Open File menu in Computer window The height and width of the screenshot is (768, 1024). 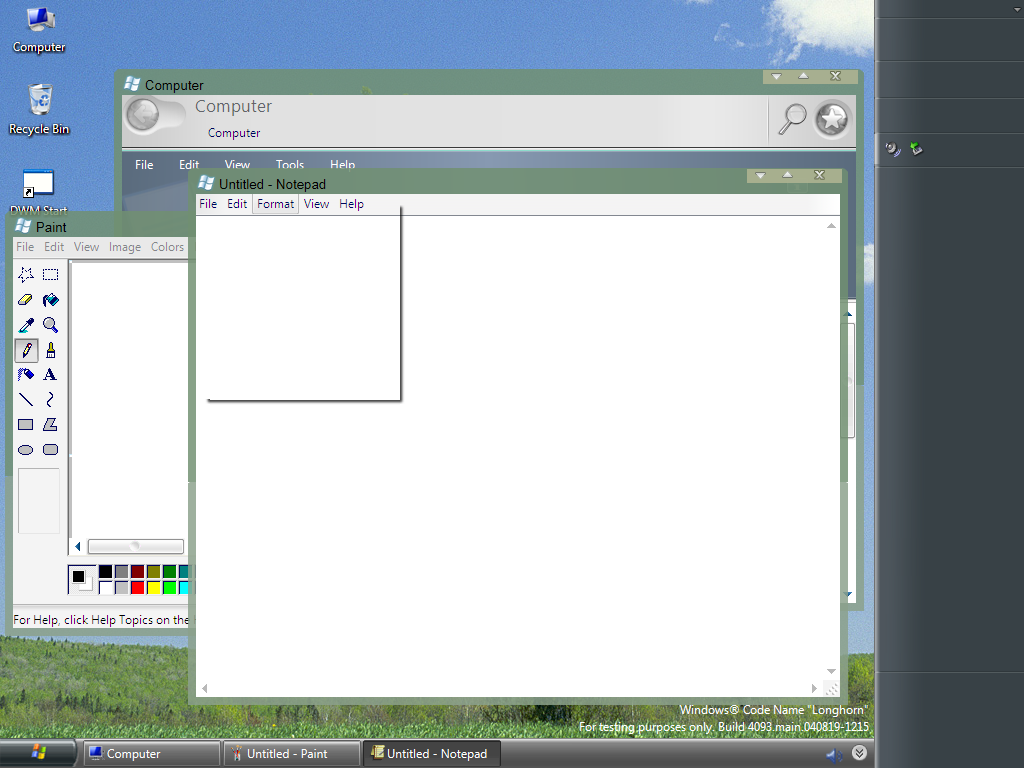point(144,165)
